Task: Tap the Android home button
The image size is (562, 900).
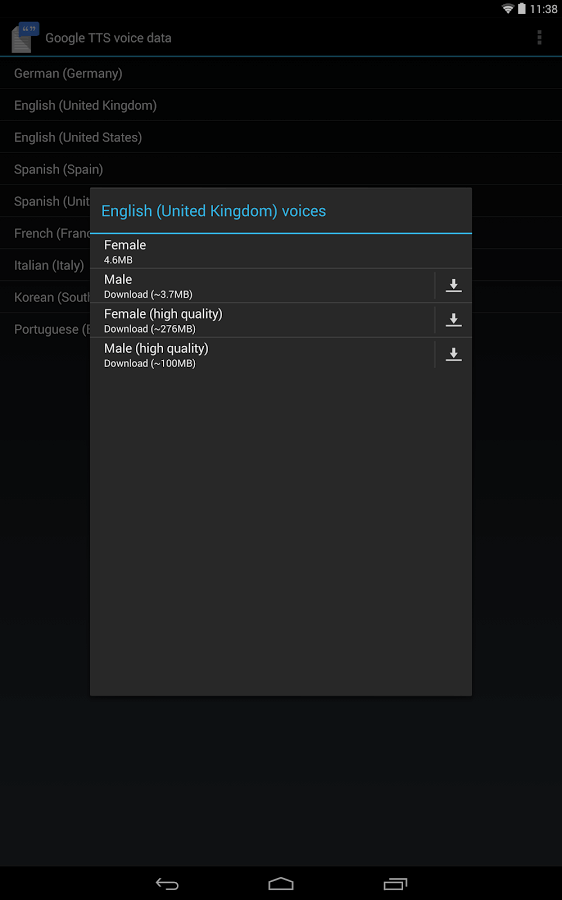Action: click(281, 883)
